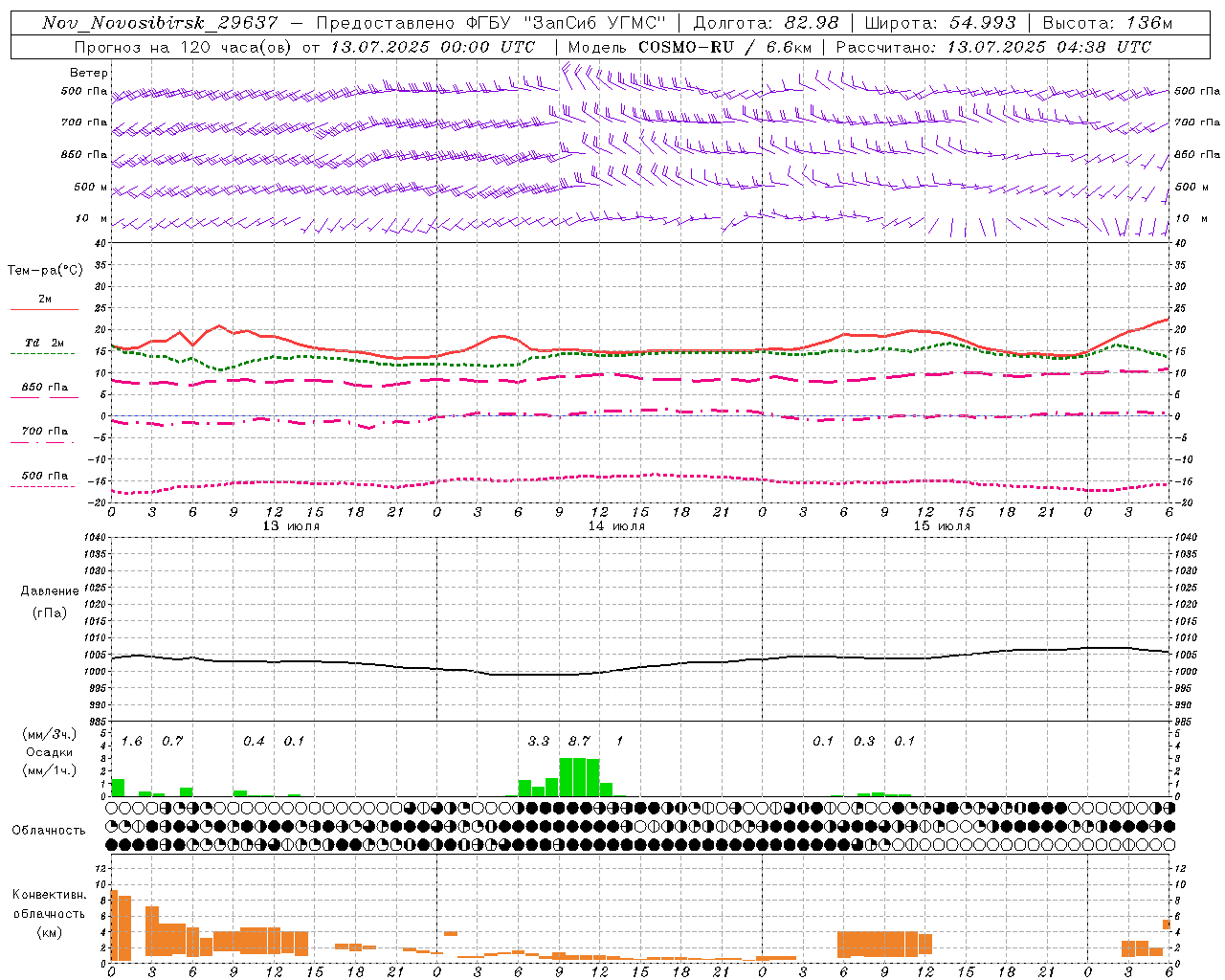Click the Ветер wind panel label
The image size is (1225, 980).
click(x=88, y=73)
